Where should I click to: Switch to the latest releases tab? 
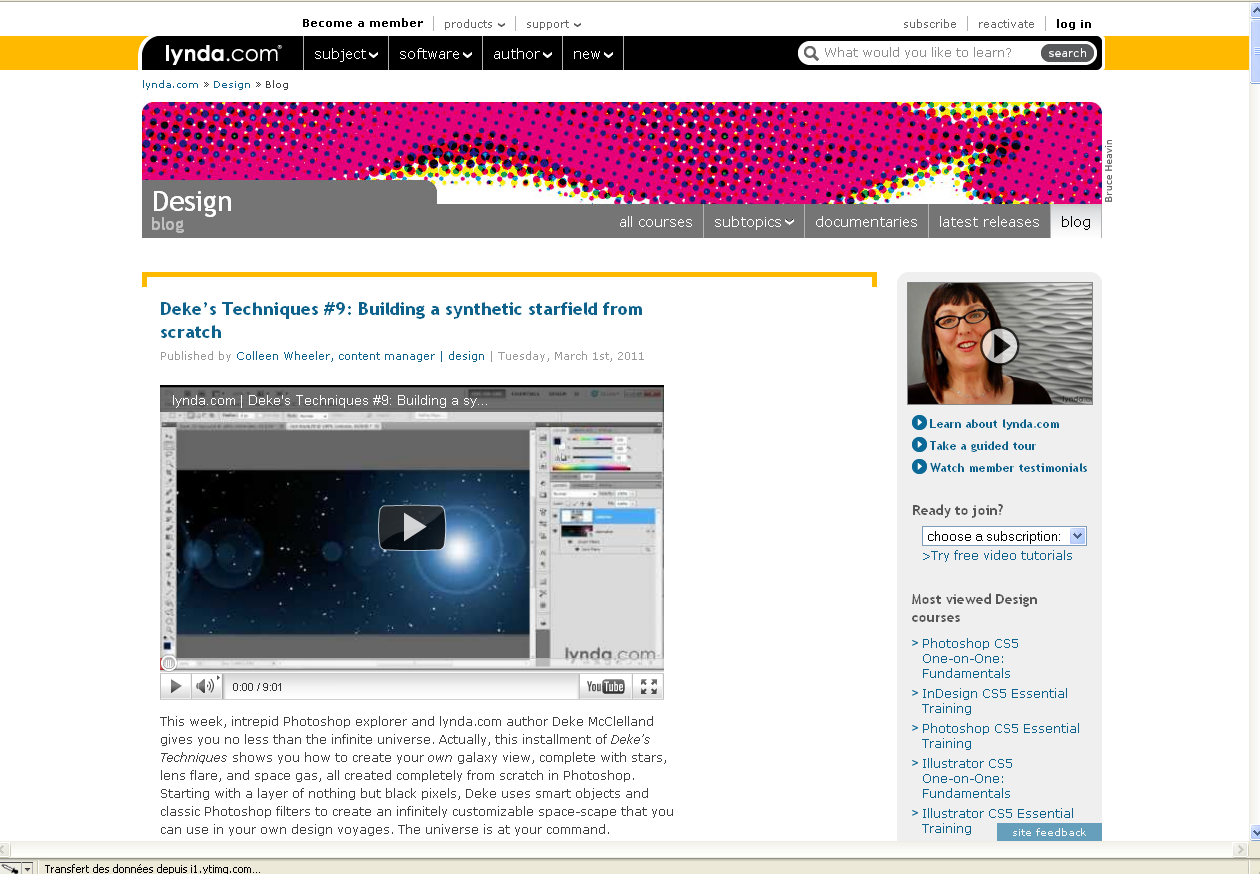pos(989,222)
